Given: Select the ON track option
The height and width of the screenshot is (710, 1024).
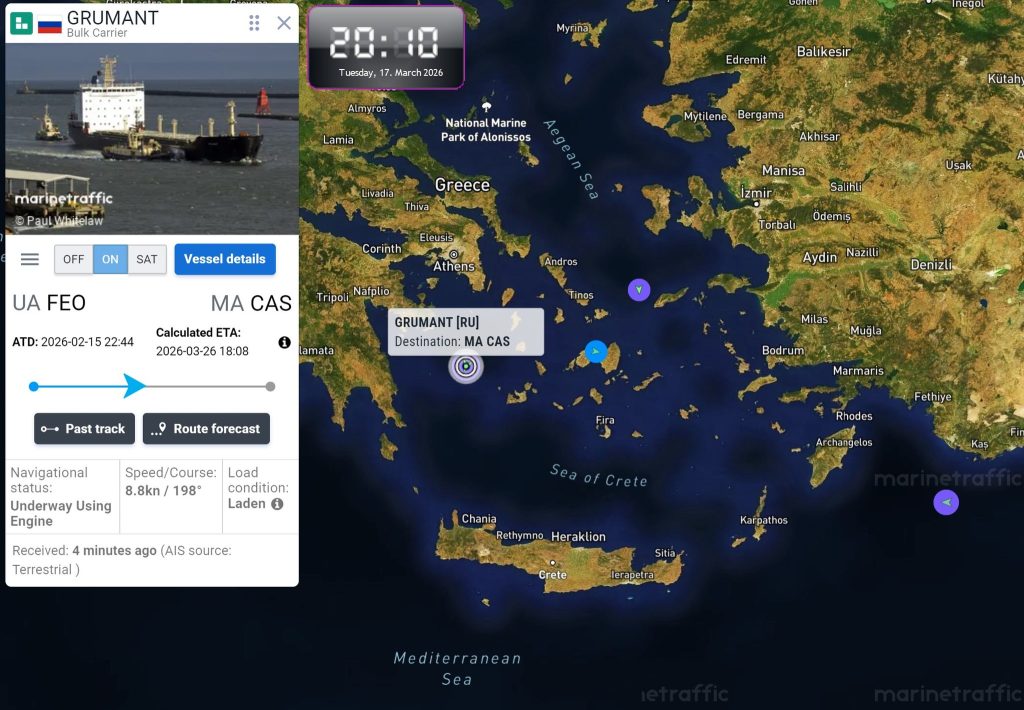Looking at the screenshot, I should click(x=110, y=259).
